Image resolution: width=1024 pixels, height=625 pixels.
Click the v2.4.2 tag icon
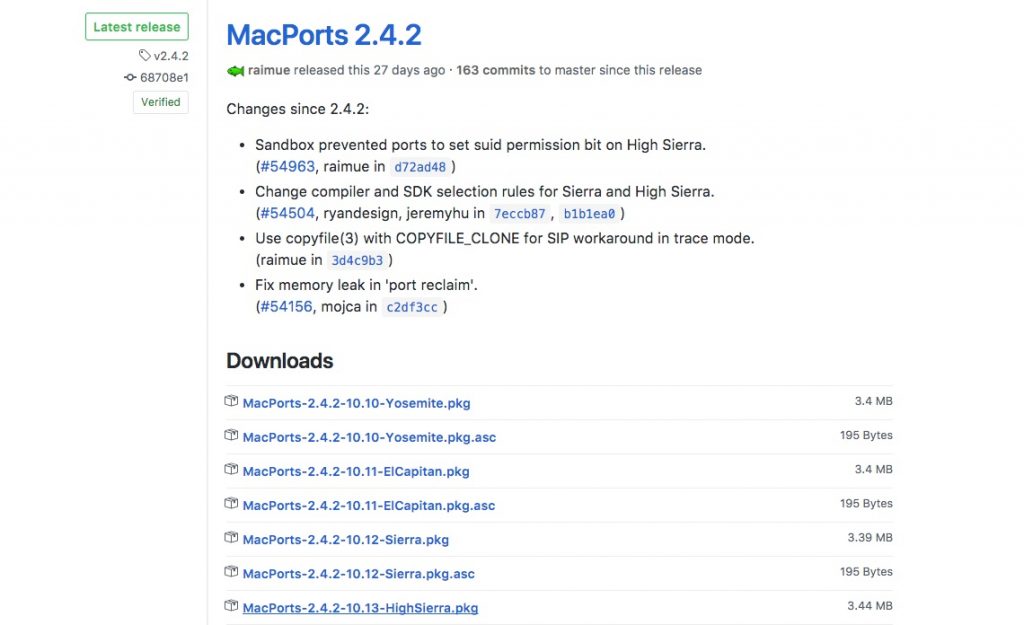pos(145,56)
